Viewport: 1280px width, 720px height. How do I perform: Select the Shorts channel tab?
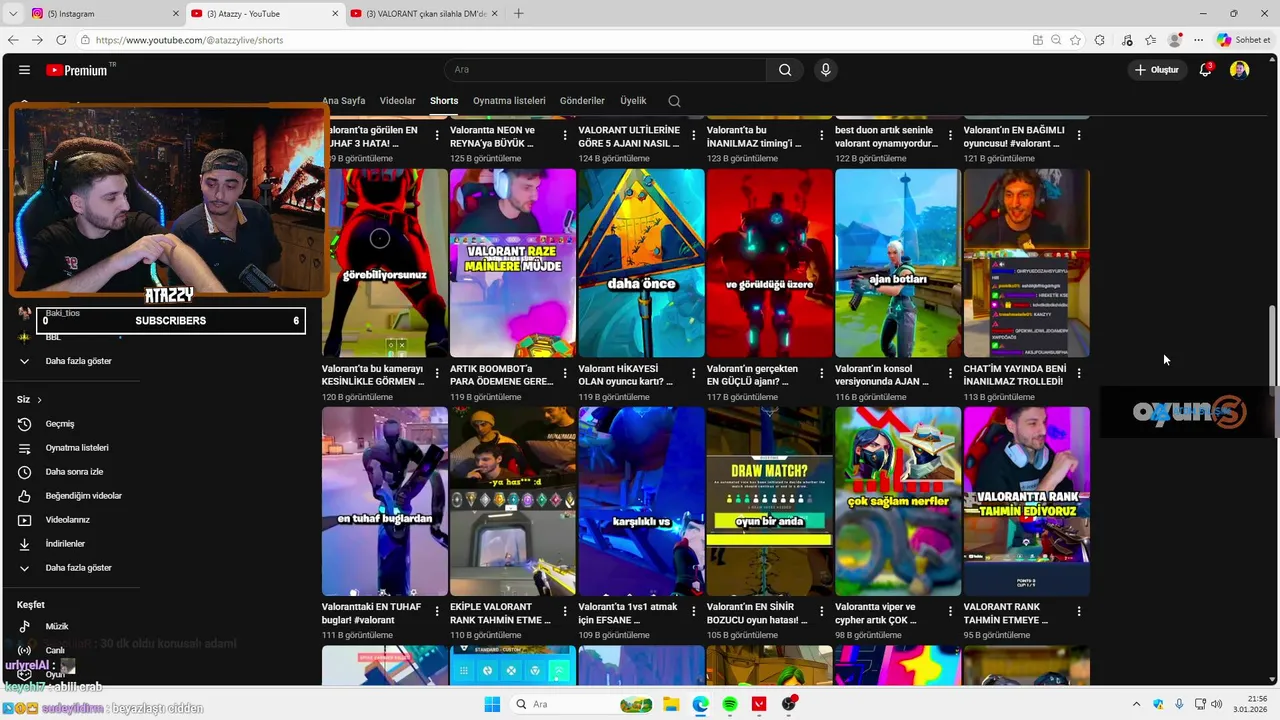[444, 101]
